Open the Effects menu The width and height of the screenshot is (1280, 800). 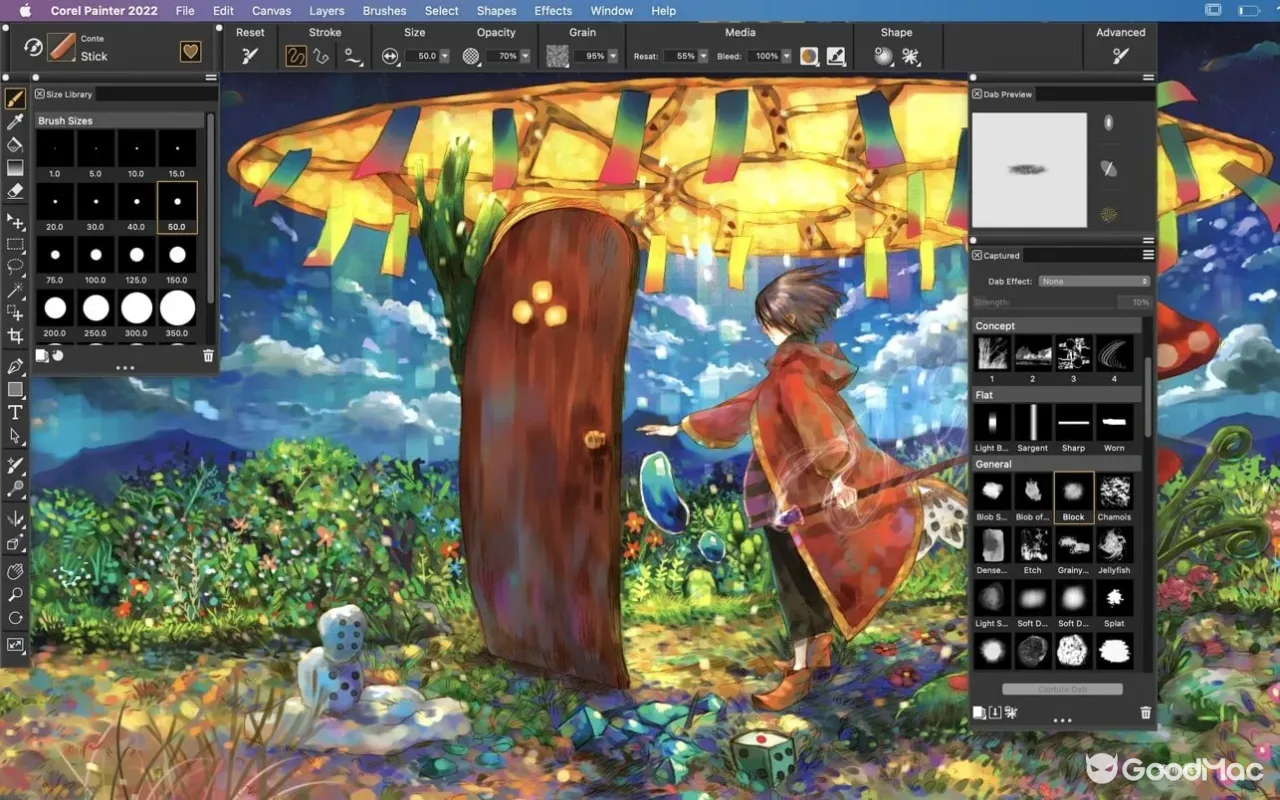pos(553,11)
